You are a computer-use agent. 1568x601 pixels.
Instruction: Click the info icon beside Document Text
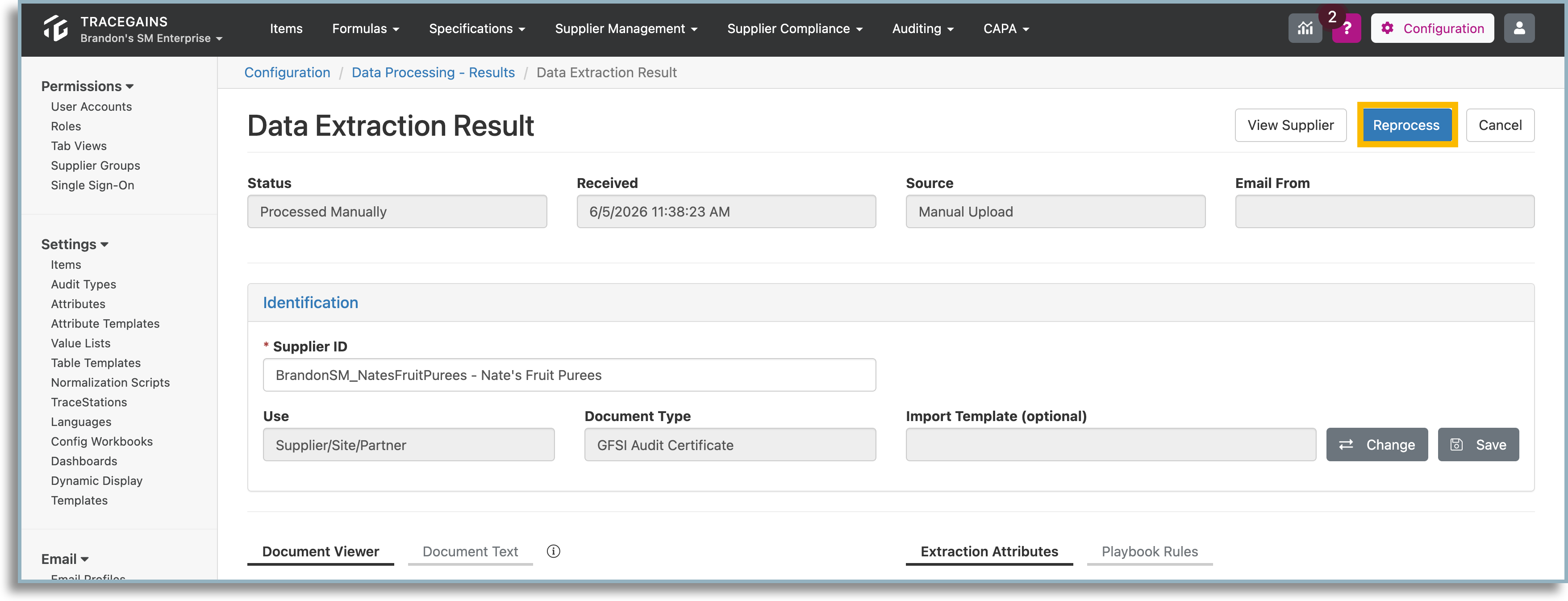point(553,551)
